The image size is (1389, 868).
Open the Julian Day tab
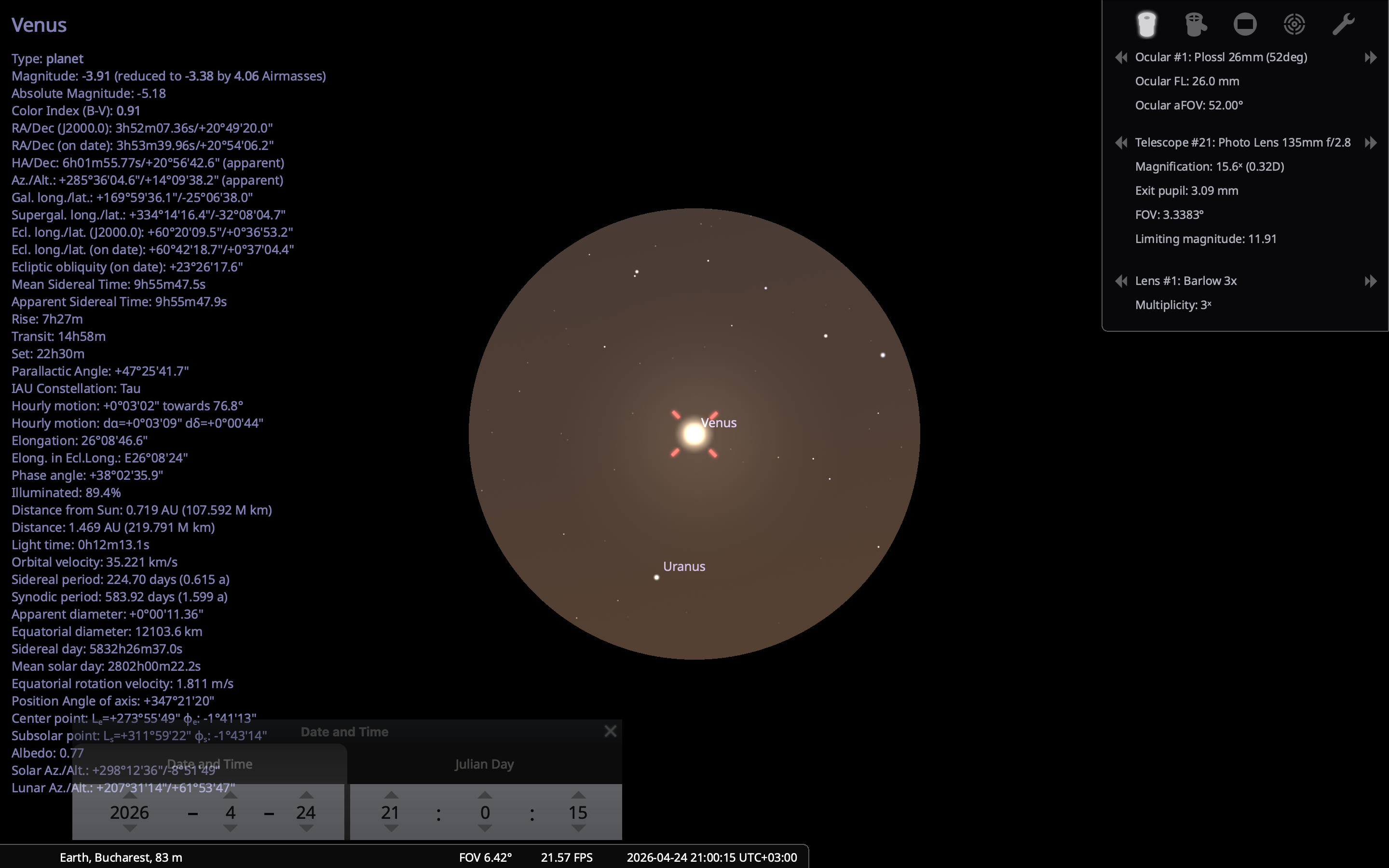(484, 765)
